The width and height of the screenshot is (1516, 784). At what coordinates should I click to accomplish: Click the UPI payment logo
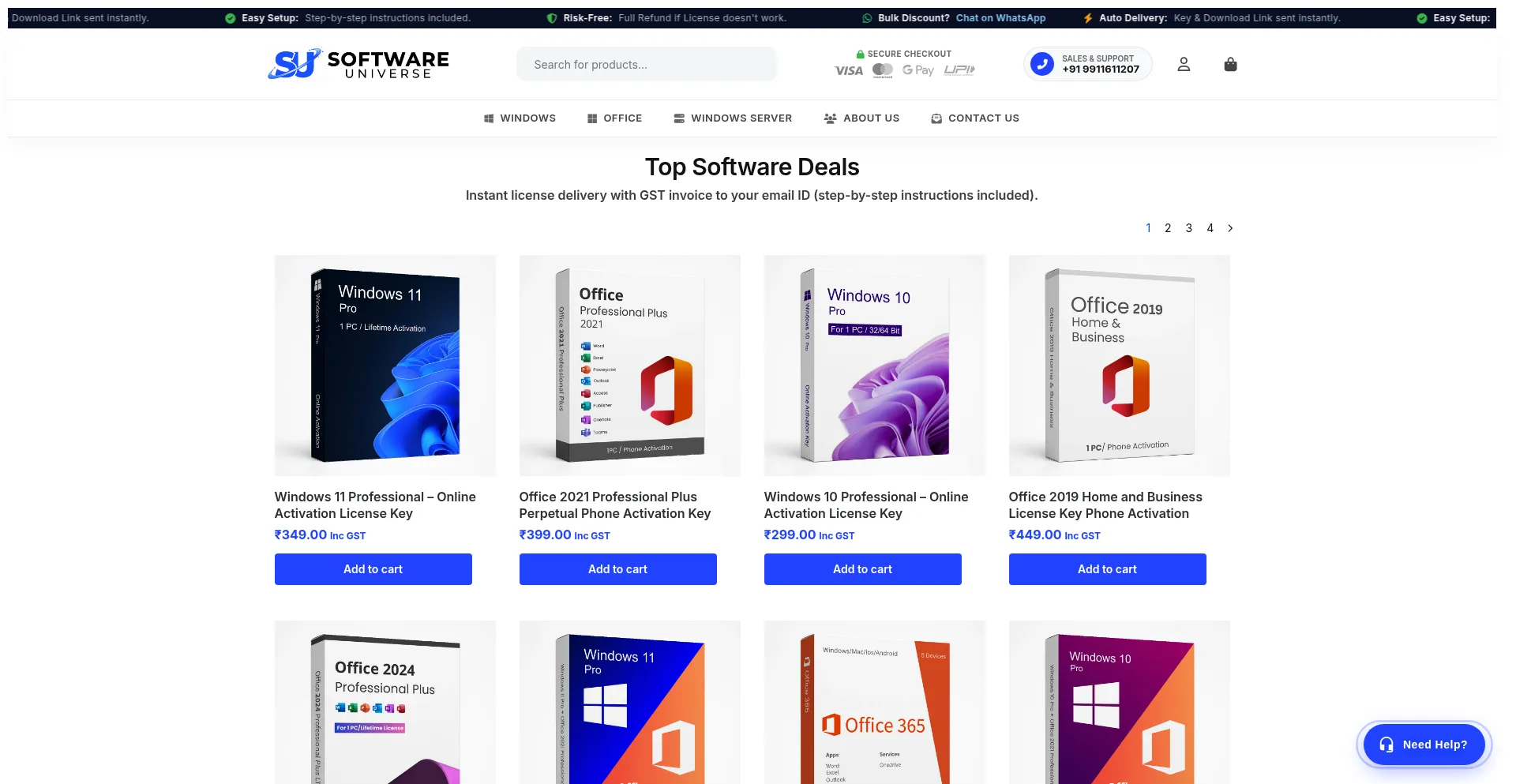(959, 70)
